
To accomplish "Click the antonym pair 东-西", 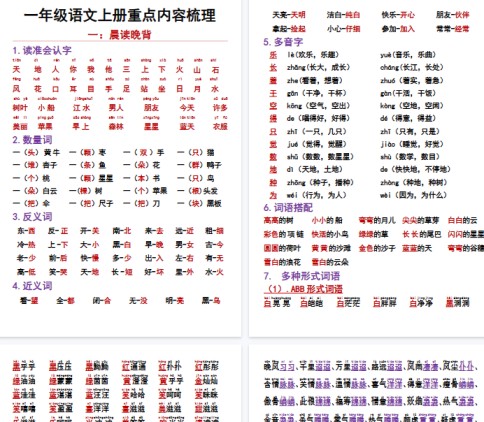I will (x=26, y=231).
